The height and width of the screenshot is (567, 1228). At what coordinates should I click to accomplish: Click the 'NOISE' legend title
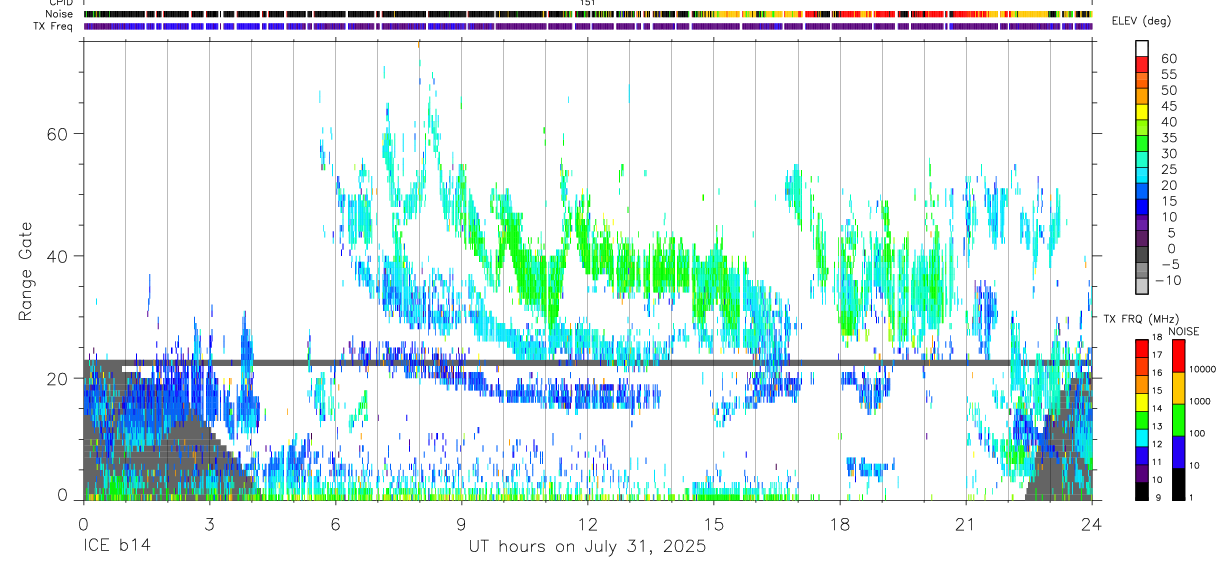pos(1184,331)
